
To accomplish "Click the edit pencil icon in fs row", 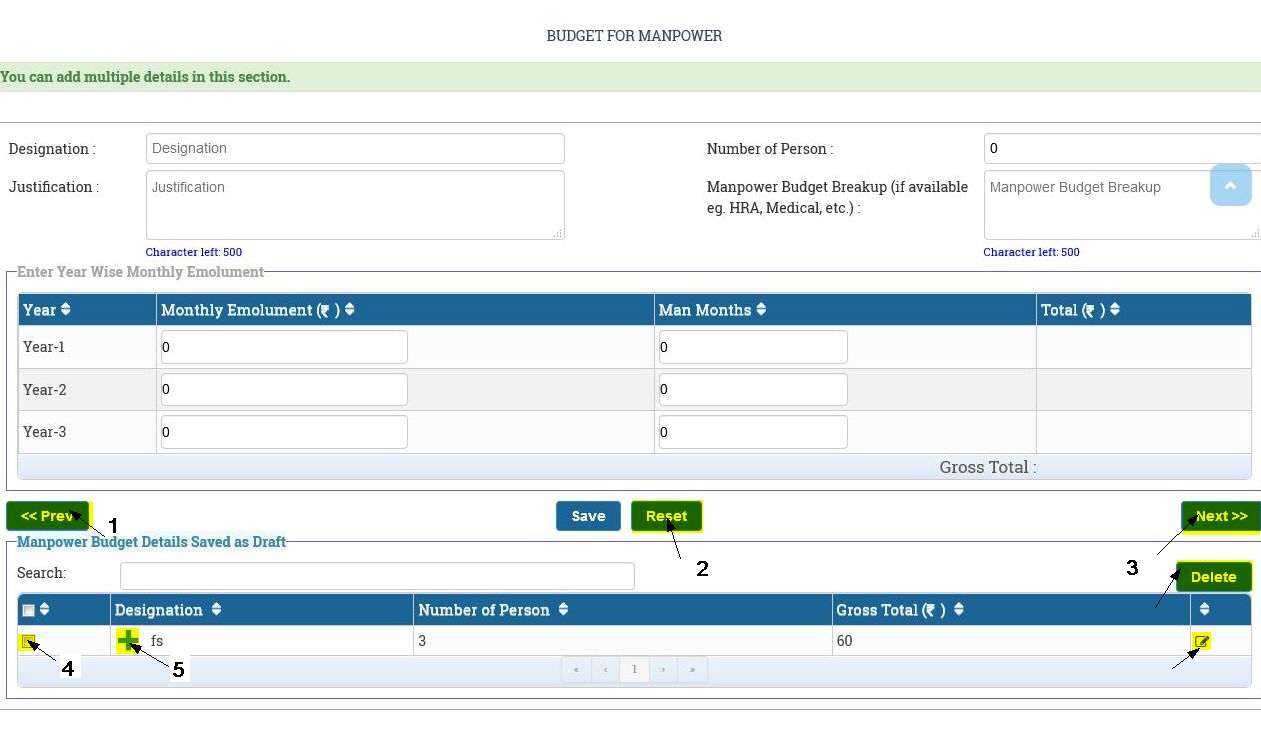I will point(1201,641).
